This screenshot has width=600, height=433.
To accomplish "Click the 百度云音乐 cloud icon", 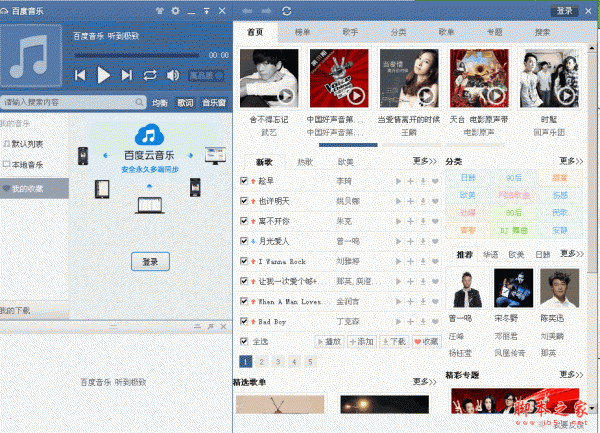I will 149,133.
